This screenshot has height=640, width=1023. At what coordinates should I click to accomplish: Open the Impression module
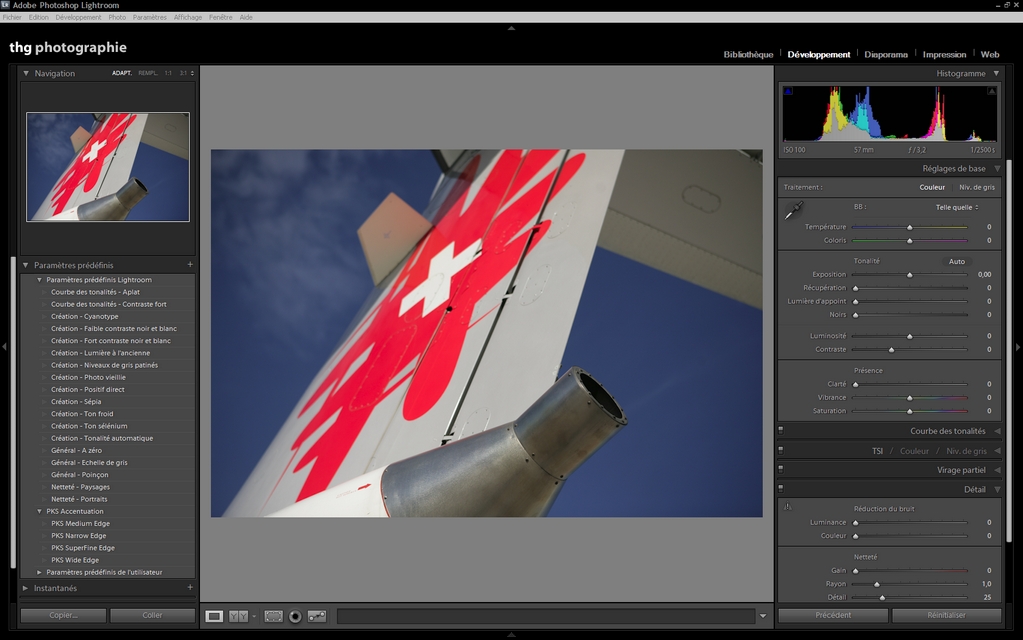(x=944, y=55)
